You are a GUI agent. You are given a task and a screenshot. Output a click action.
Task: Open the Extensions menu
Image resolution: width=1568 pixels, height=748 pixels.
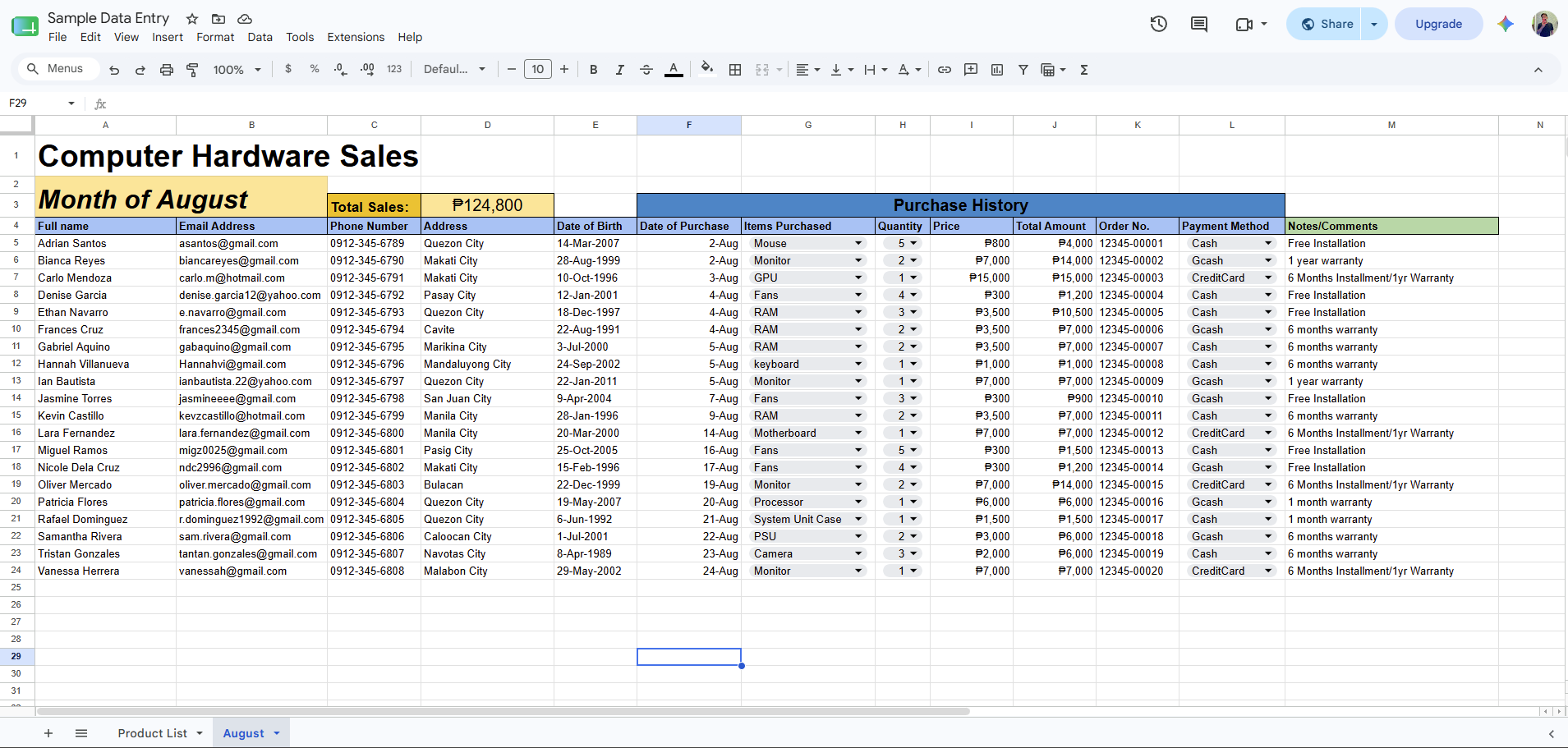point(356,37)
